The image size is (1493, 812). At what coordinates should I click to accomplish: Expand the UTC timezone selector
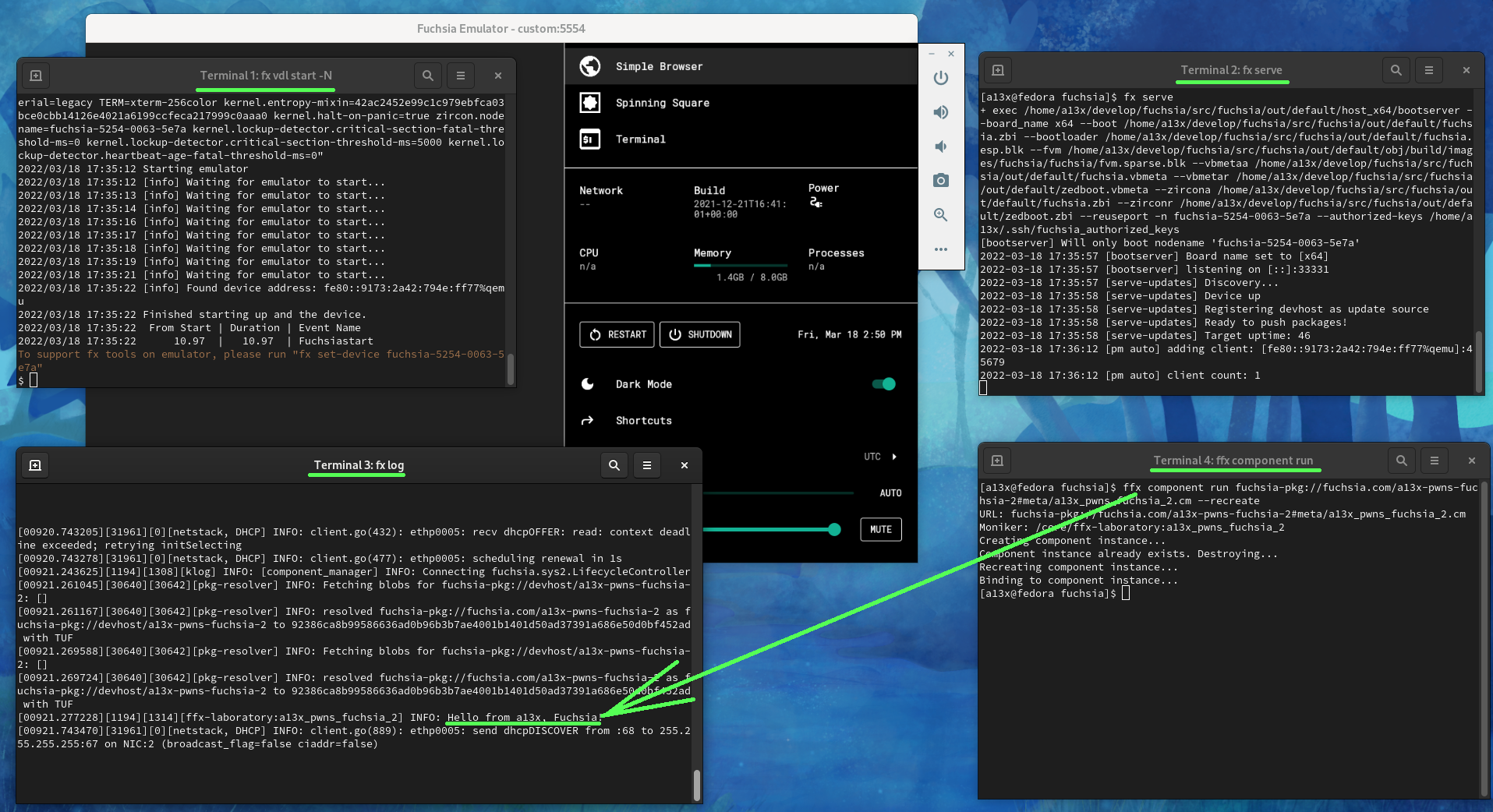tap(879, 456)
